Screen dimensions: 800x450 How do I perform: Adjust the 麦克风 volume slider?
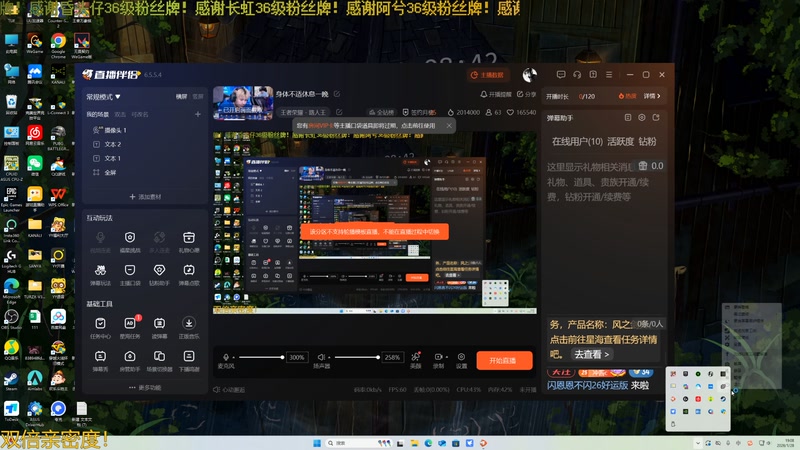click(x=261, y=357)
